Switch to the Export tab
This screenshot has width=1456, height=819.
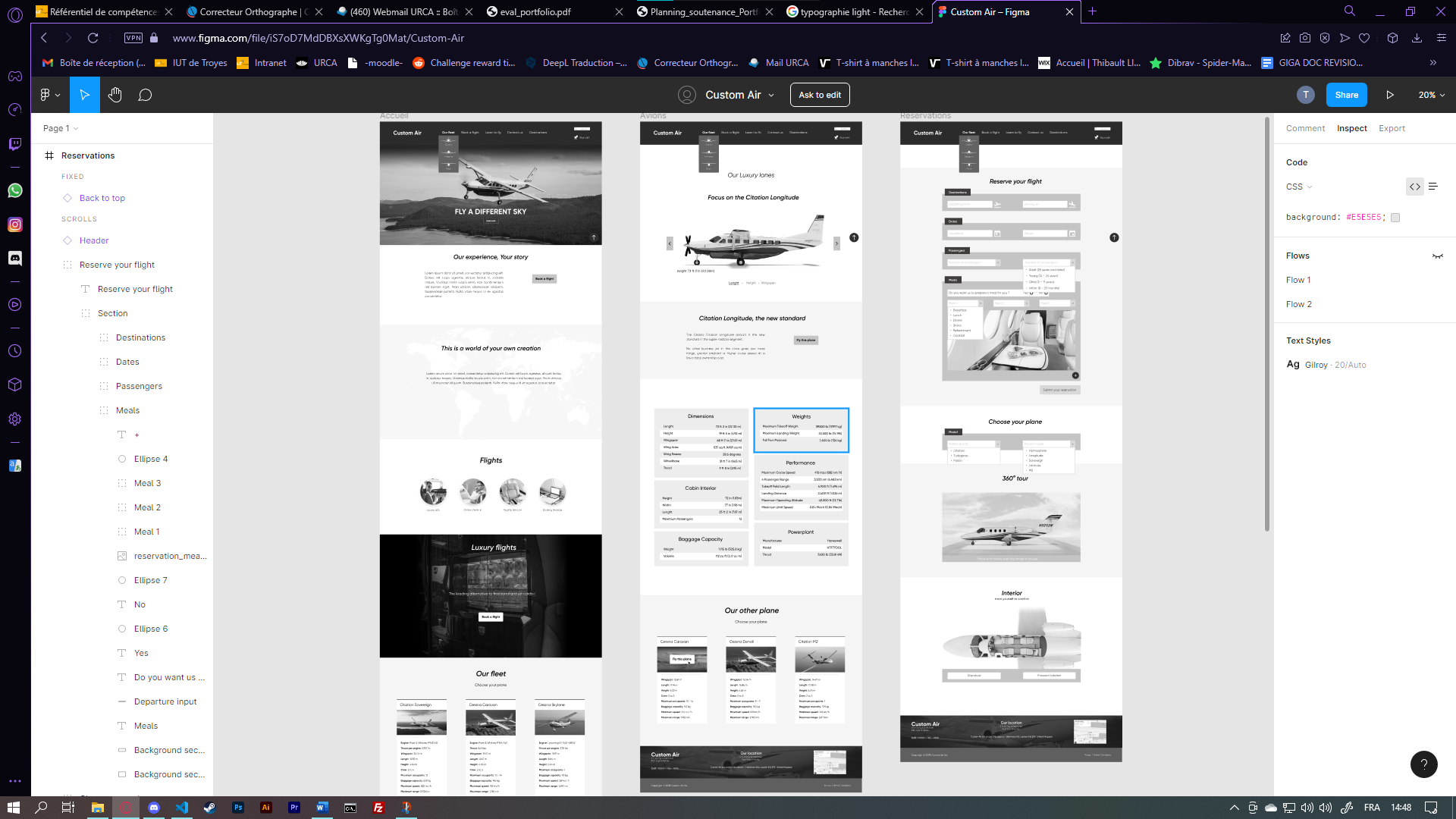[x=1392, y=128]
